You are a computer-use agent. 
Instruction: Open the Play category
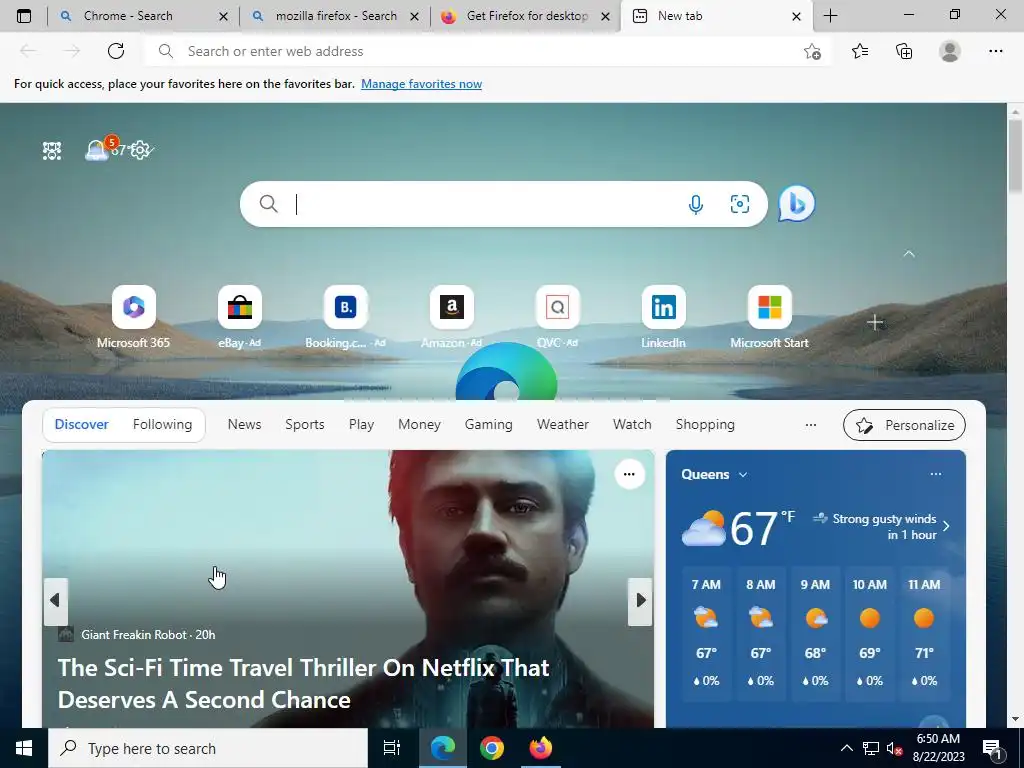pyautogui.click(x=361, y=424)
